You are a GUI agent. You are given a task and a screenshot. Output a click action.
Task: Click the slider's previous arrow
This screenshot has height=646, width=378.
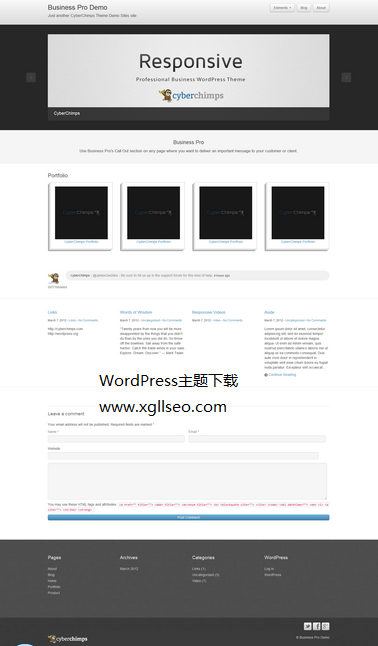click(31, 77)
